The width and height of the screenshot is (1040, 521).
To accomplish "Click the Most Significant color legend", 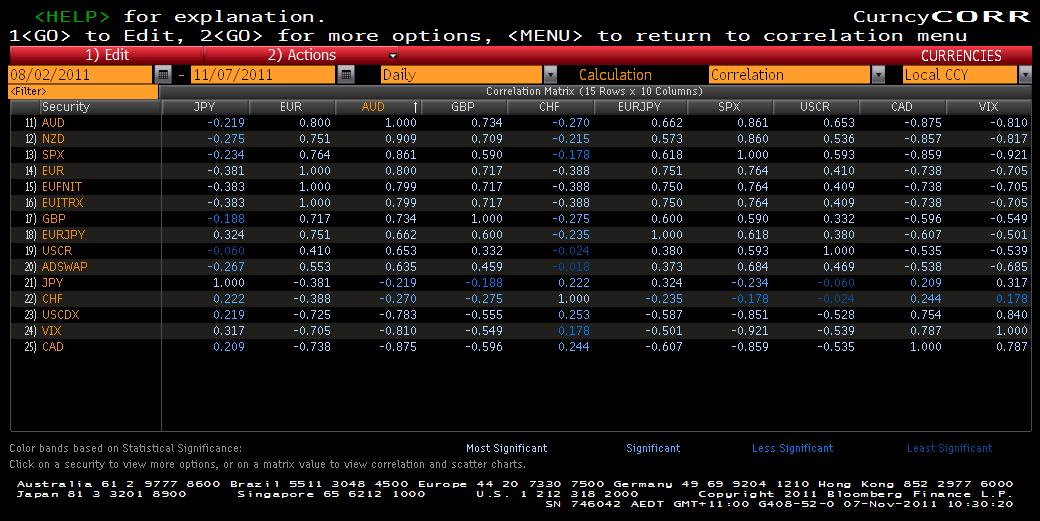I will (506, 448).
